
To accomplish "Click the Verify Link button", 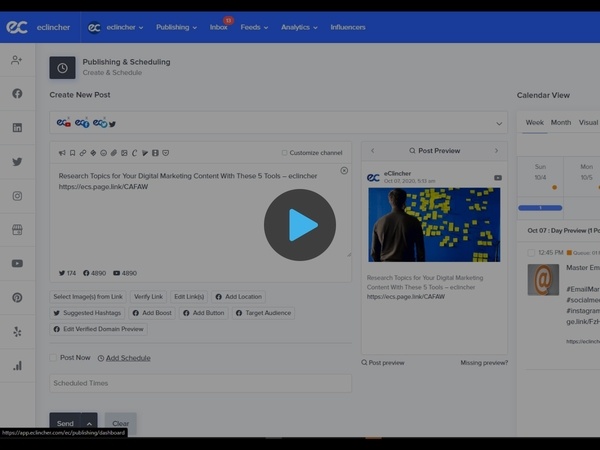I will click(x=148, y=297).
